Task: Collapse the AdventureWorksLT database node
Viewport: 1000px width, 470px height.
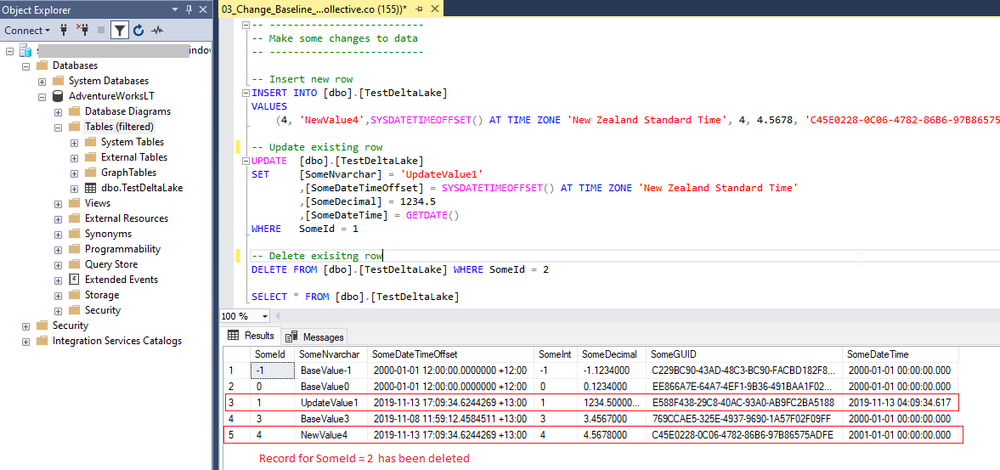Action: click(x=42, y=96)
